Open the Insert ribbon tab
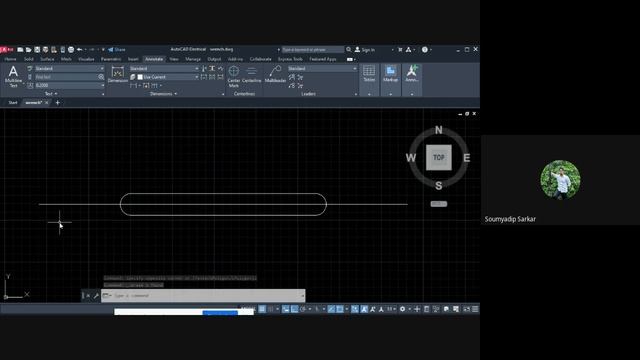640x360 pixels. (x=133, y=59)
